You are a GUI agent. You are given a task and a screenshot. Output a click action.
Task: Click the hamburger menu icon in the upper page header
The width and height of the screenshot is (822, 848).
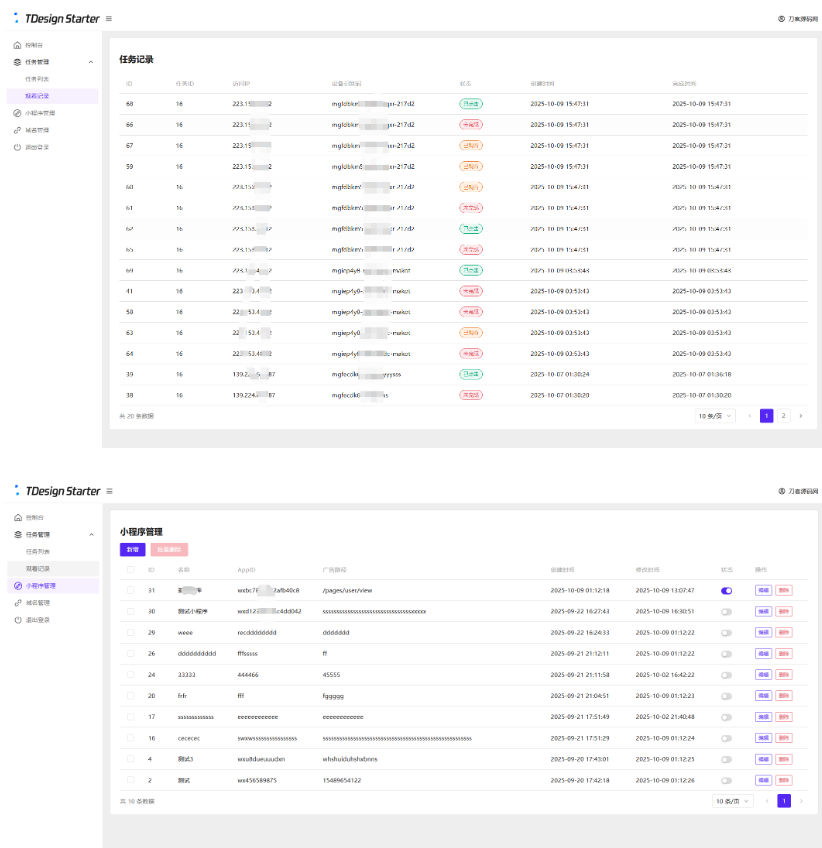(x=109, y=19)
